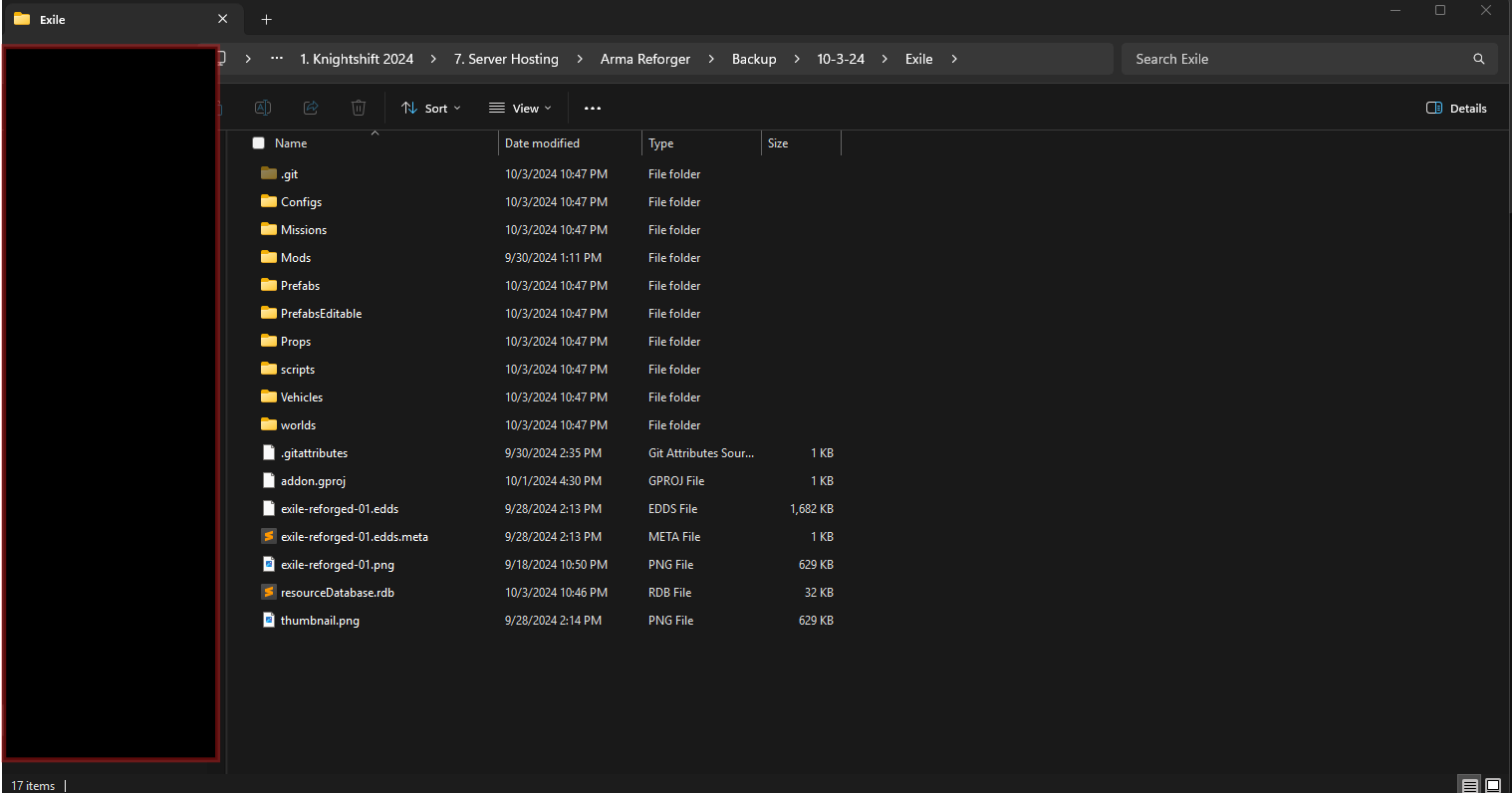
Task: Select the addon.gproj file name
Action: click(x=313, y=480)
